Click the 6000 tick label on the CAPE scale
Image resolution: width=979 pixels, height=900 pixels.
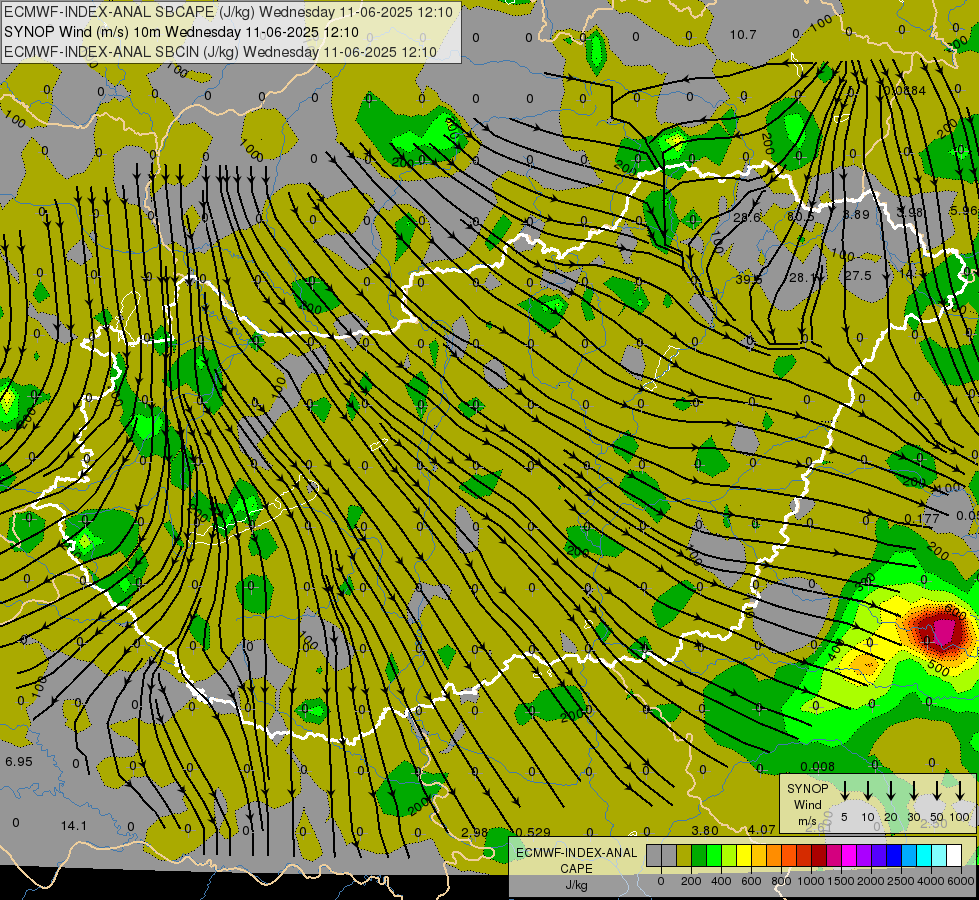pos(962,881)
